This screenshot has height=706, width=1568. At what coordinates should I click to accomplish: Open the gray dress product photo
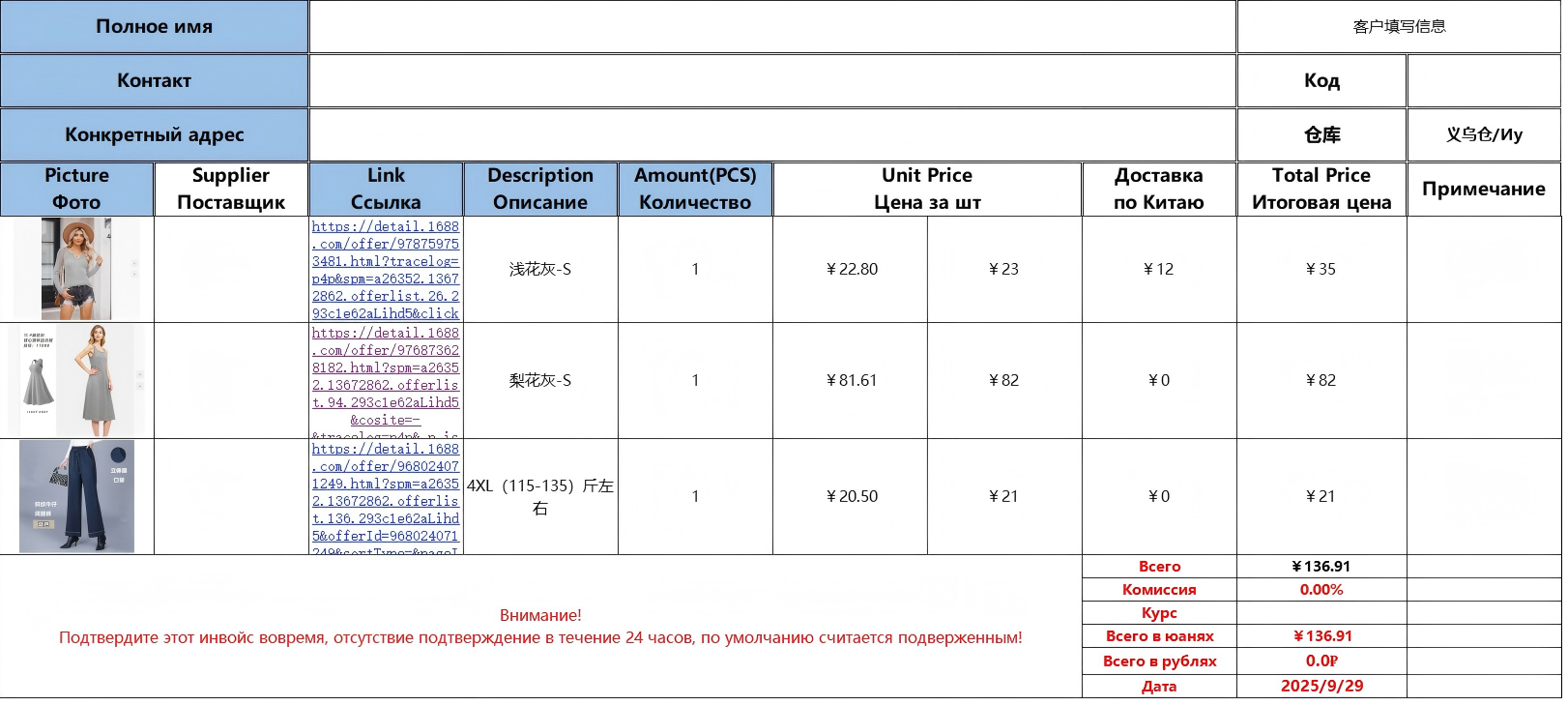77,380
